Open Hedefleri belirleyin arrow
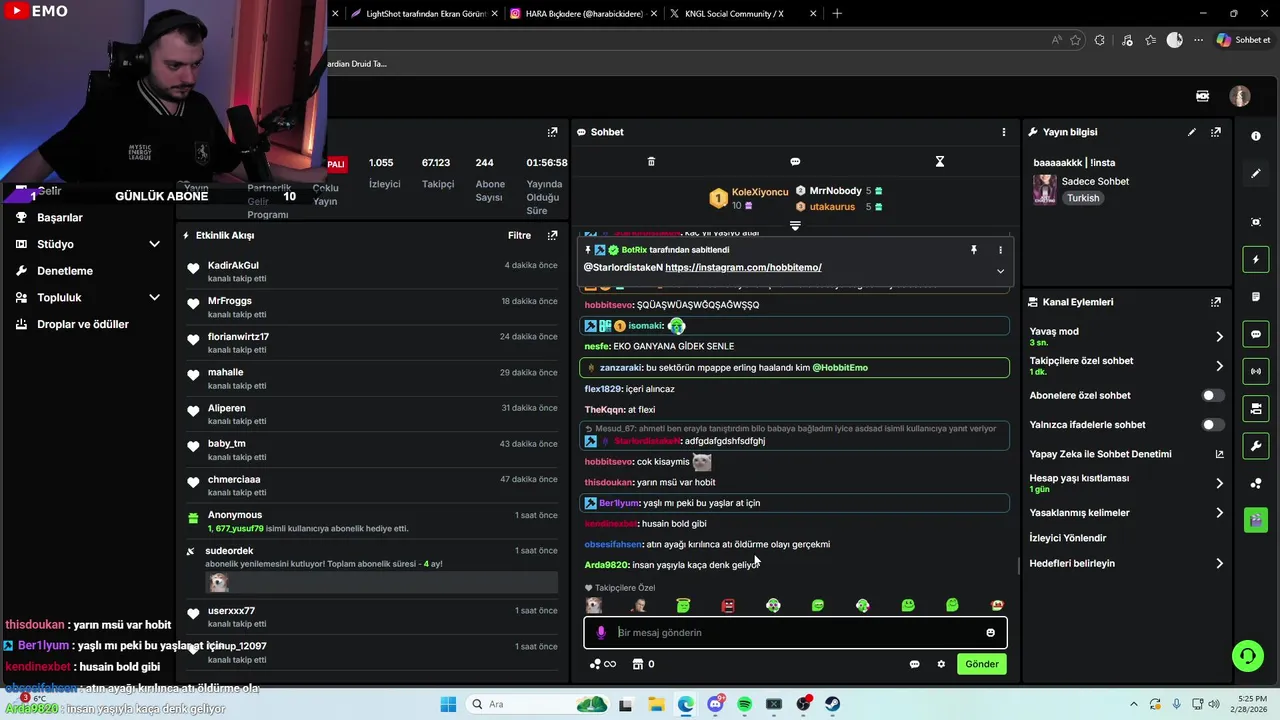This screenshot has width=1280, height=720. coord(1219,564)
